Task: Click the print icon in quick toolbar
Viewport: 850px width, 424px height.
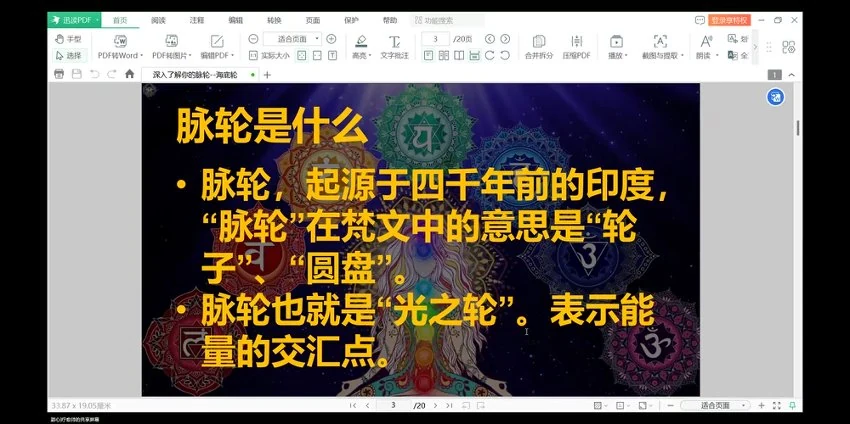Action: 59,74
